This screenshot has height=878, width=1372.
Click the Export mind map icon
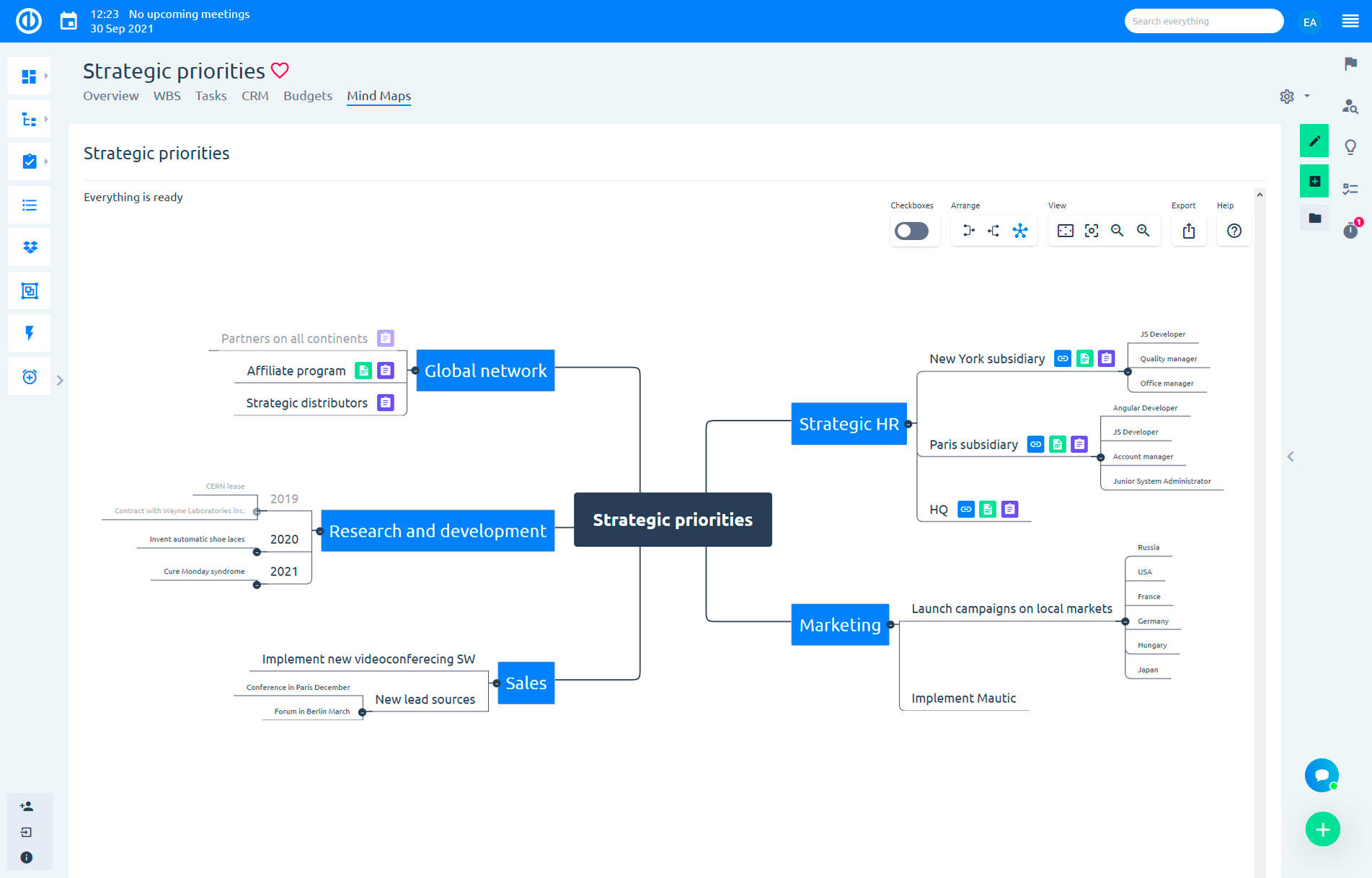pyautogui.click(x=1189, y=231)
